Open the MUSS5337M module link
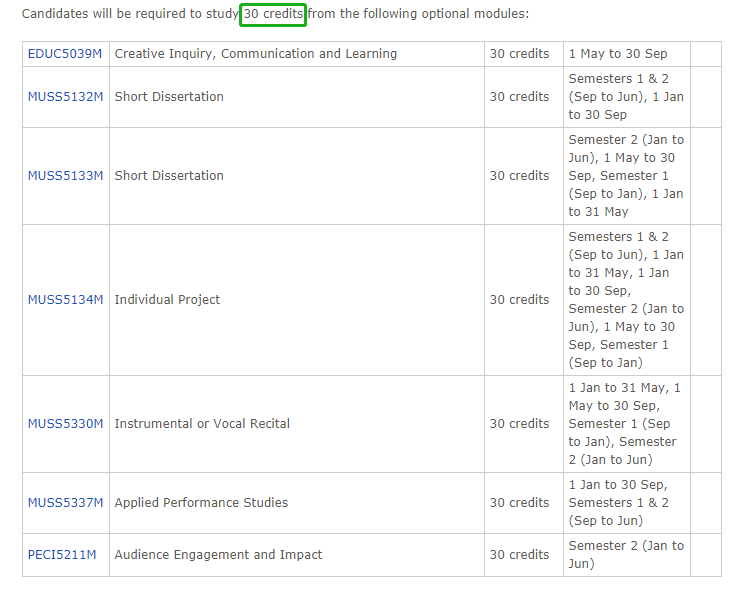733x589 pixels. [65, 503]
